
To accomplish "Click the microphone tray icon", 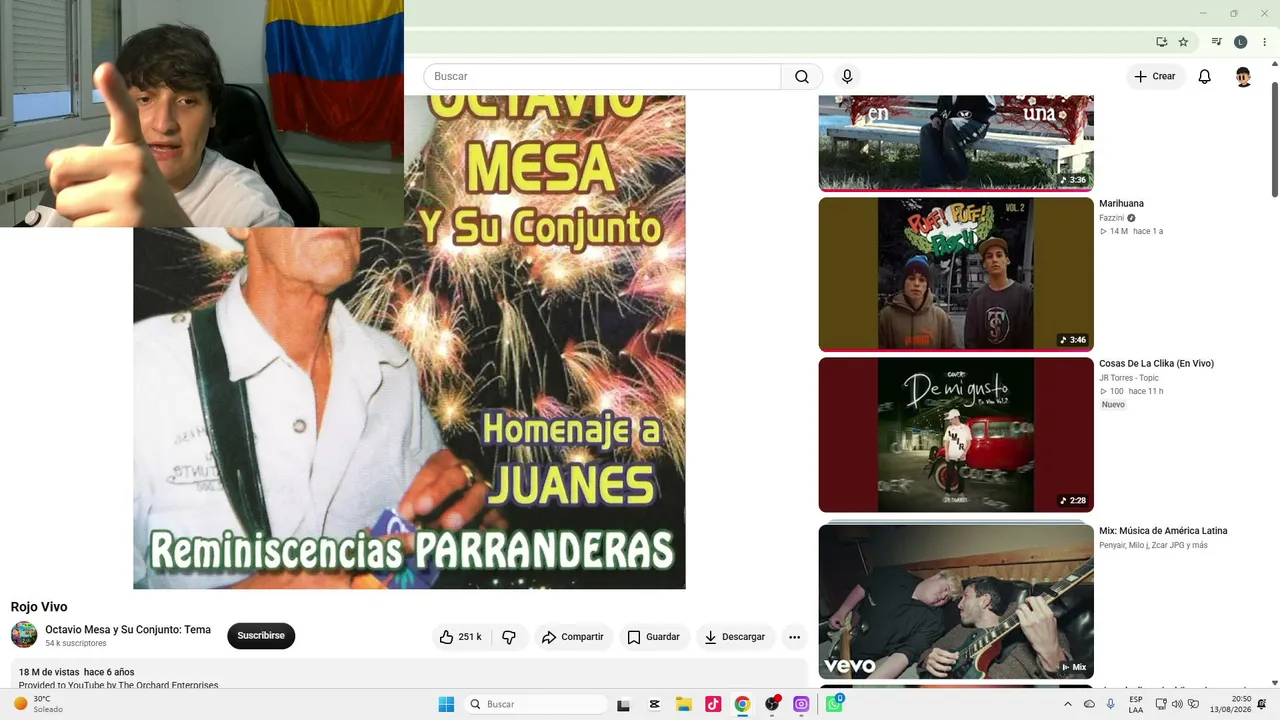I will (1111, 704).
